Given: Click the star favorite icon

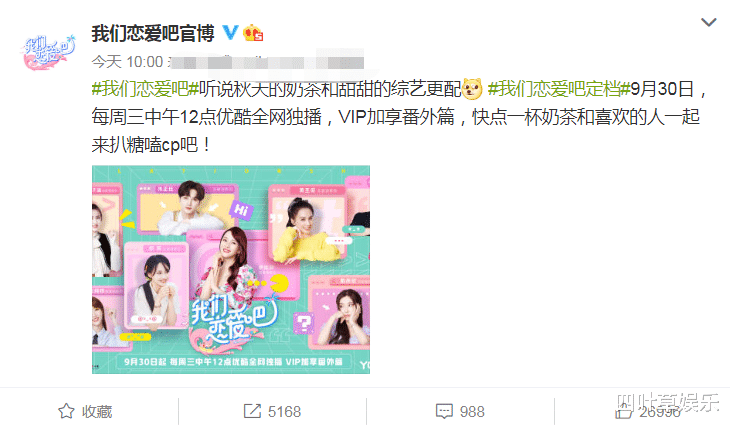Looking at the screenshot, I should pyautogui.click(x=66, y=411).
